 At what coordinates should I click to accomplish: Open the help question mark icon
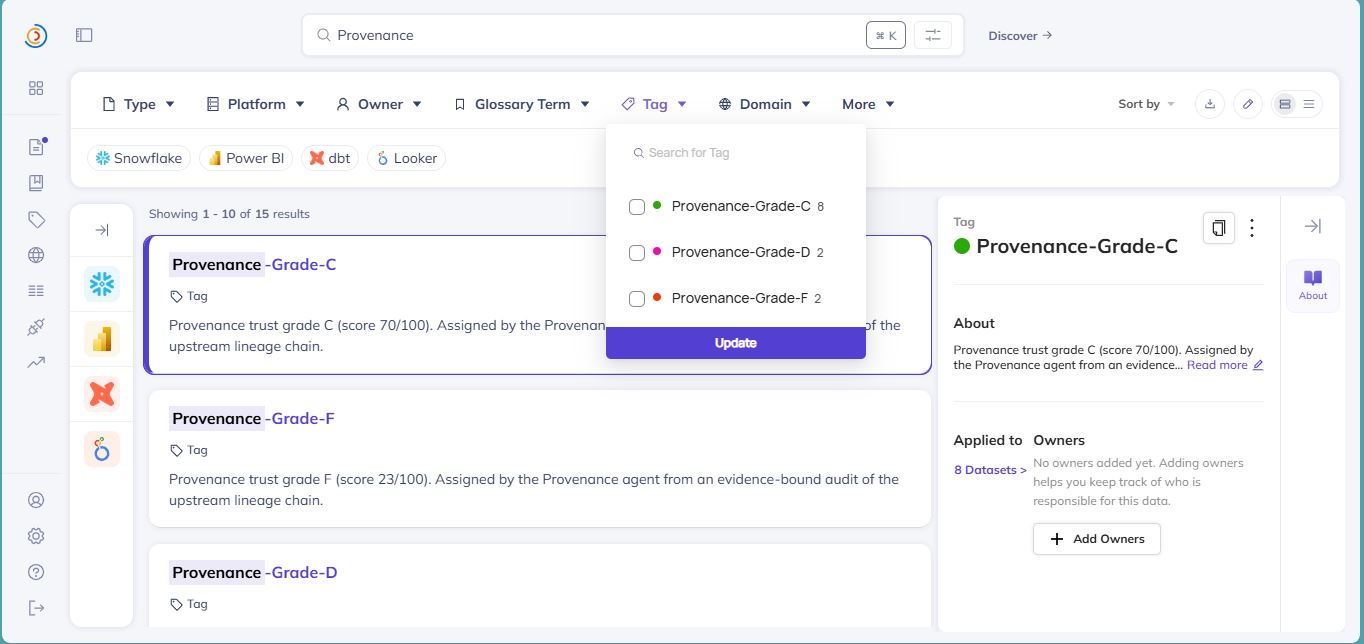point(36,572)
